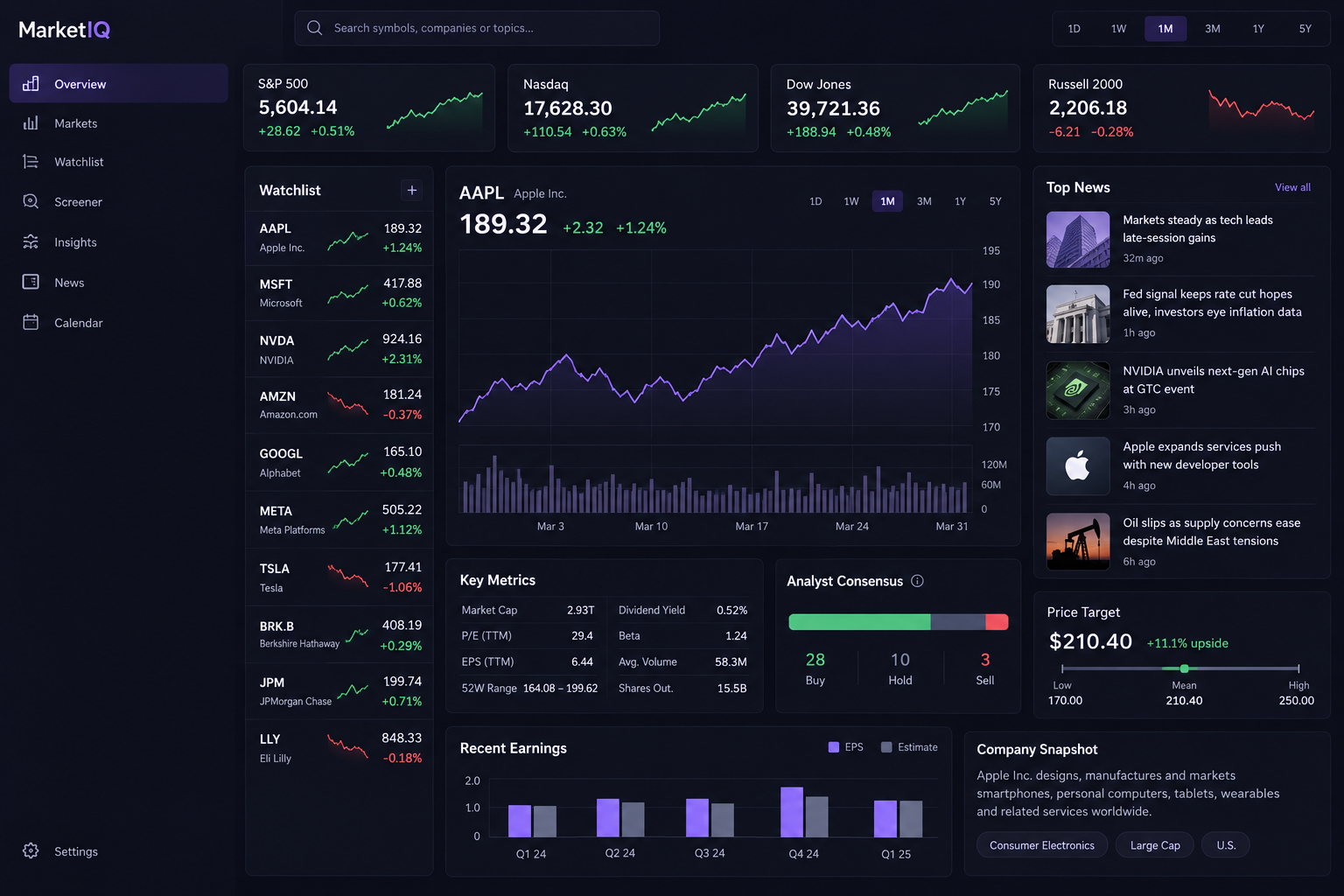The width and height of the screenshot is (1344, 896).
Task: Open the Markets steady news thumbnail
Action: coord(1078,239)
